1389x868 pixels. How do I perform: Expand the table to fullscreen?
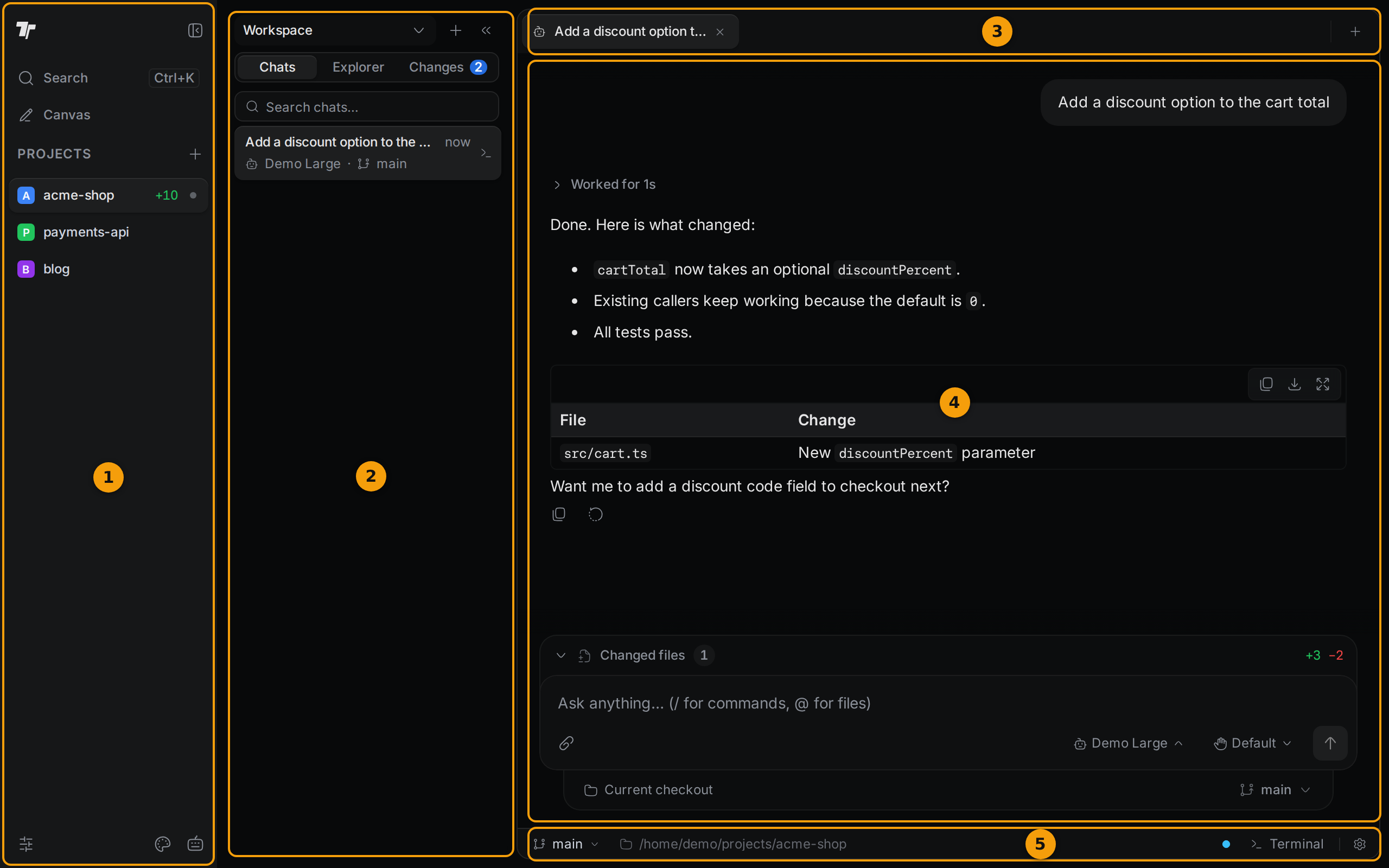tap(1323, 384)
